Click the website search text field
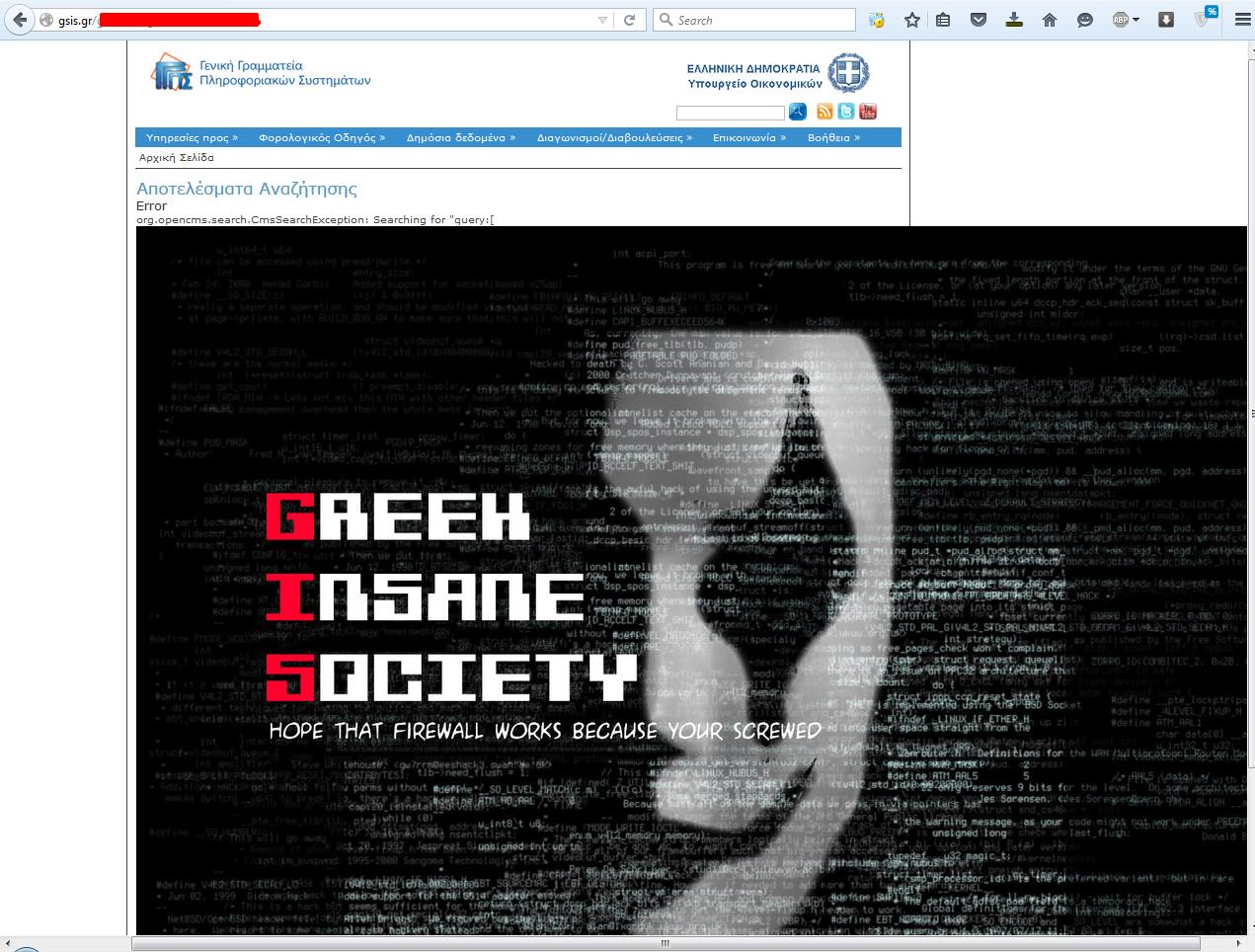Viewport: 1255px width, 952px height. pyautogui.click(x=731, y=113)
